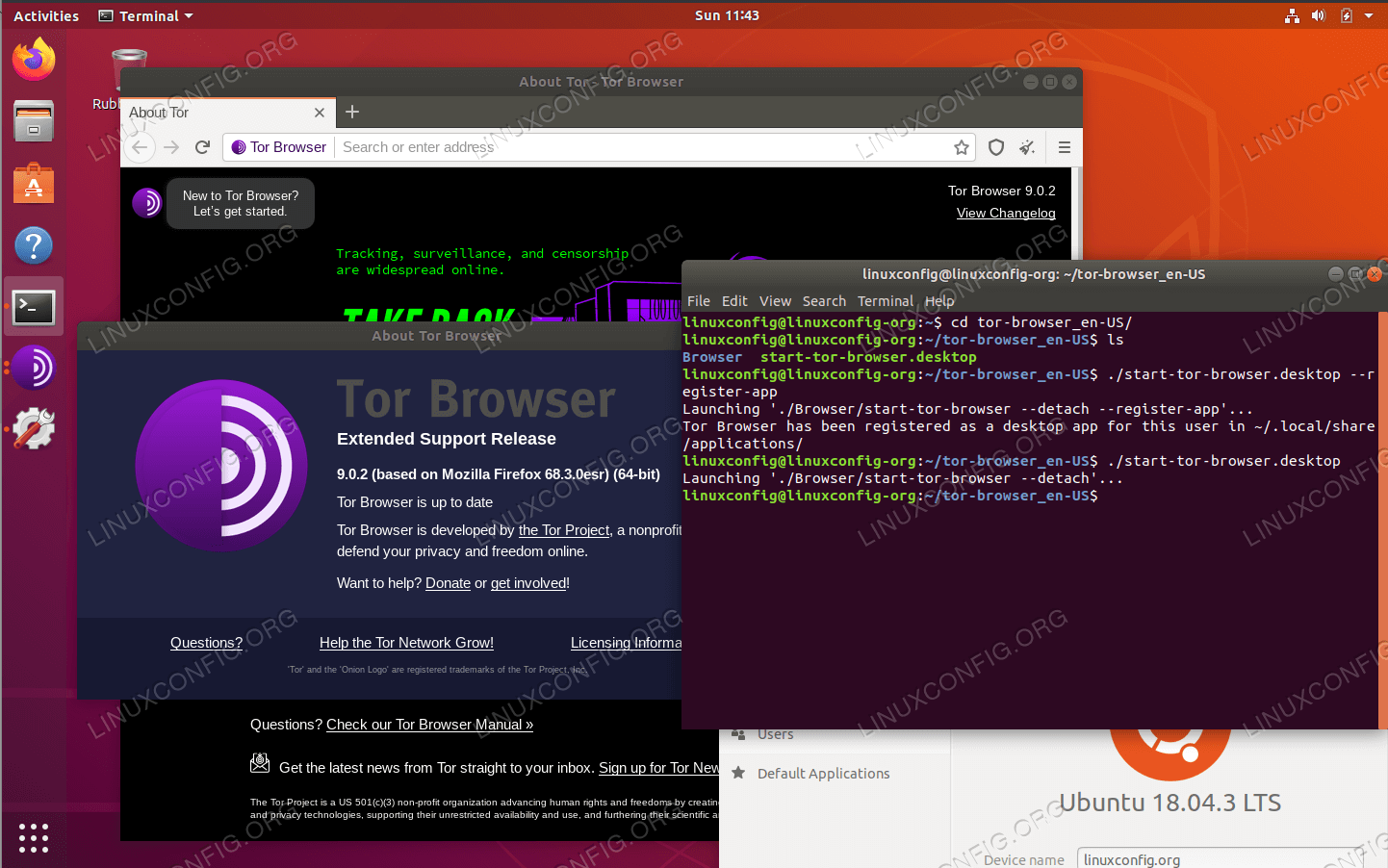This screenshot has width=1388, height=868.
Task: Click the Donate link in About dialog
Action: (448, 583)
